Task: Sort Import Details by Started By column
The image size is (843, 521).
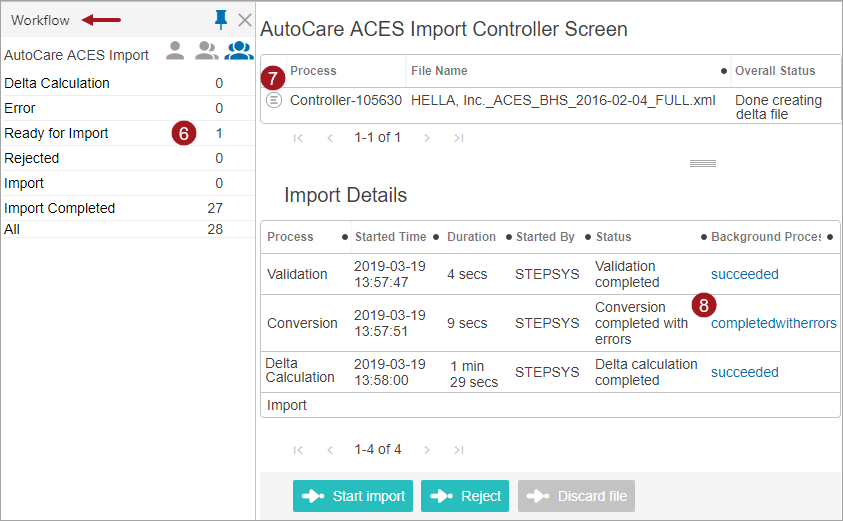Action: point(545,237)
